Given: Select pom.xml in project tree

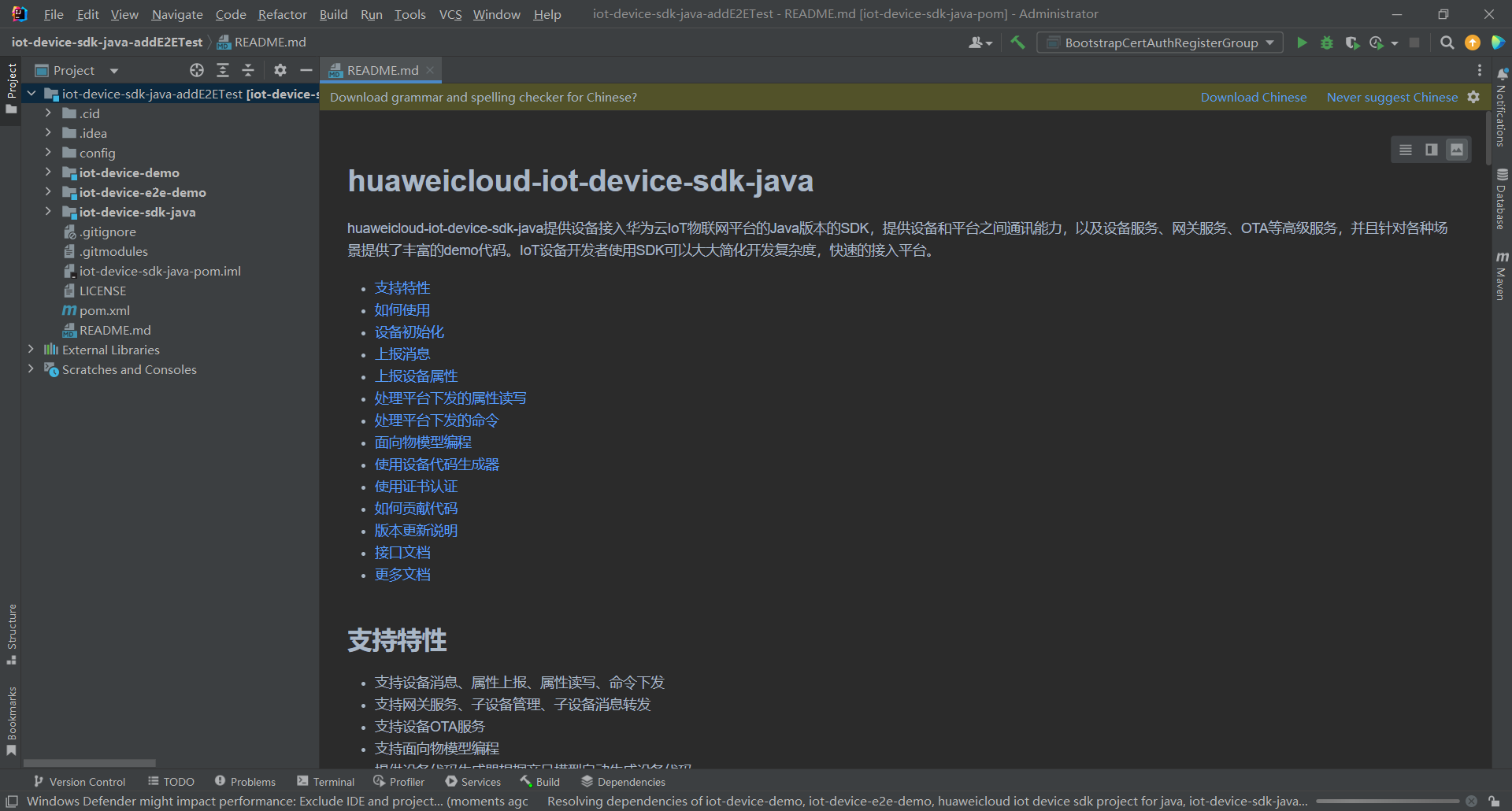Looking at the screenshot, I should 96,310.
